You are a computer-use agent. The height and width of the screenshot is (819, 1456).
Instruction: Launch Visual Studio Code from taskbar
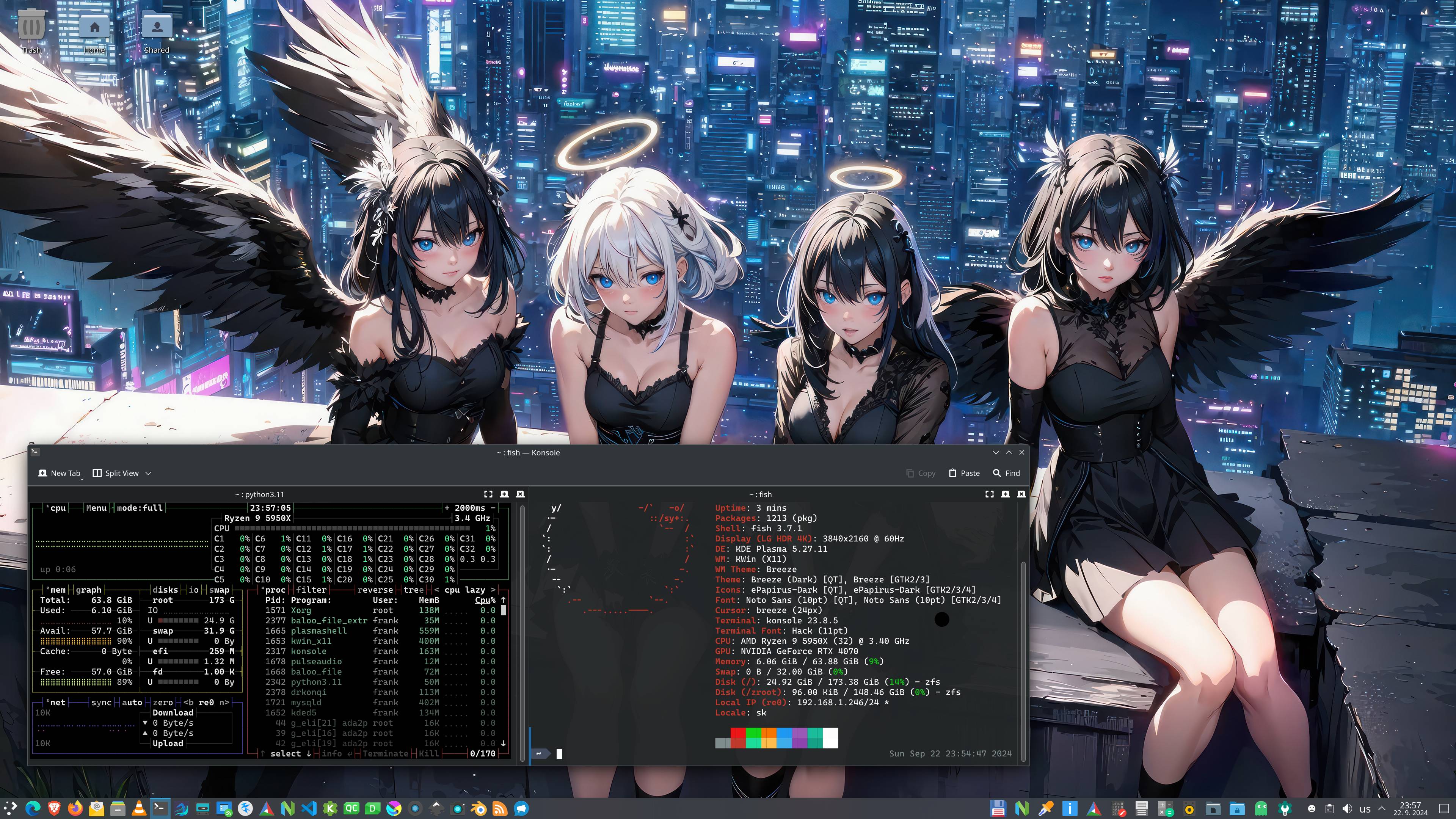click(309, 808)
